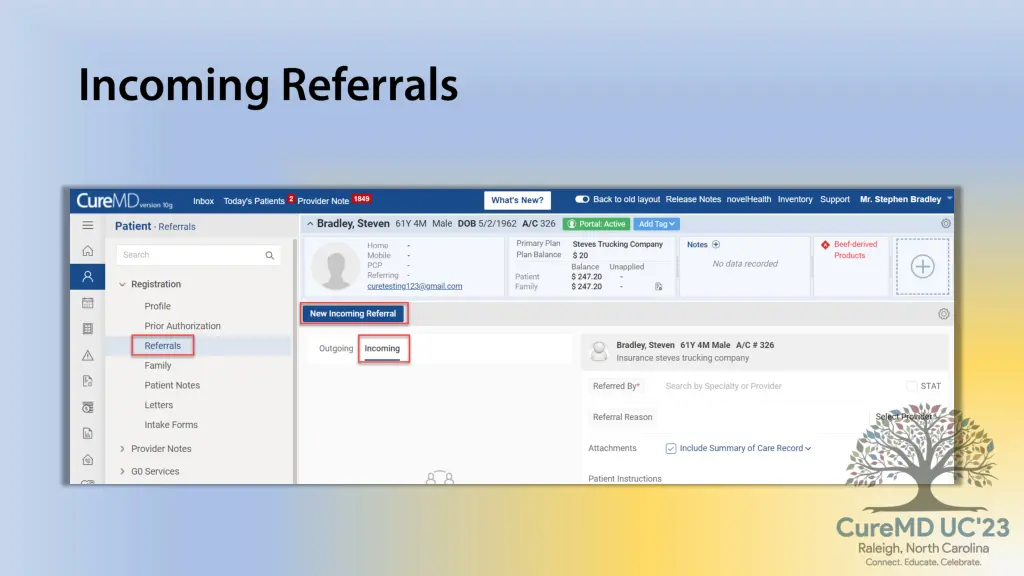The image size is (1024, 576).
Task: Switch to the Incoming tab
Action: click(x=382, y=349)
